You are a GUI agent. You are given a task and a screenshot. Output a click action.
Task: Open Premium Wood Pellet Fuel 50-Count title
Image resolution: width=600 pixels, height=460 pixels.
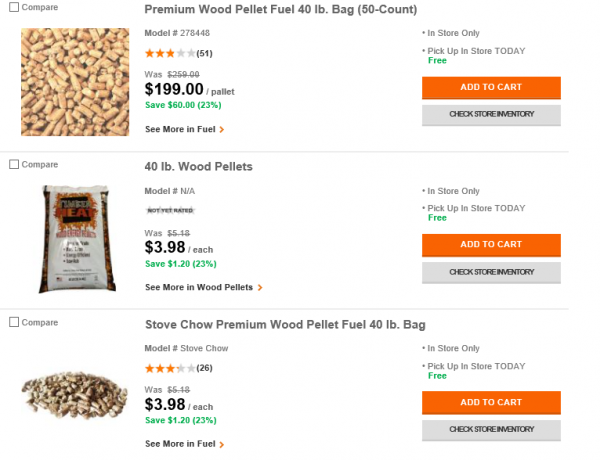pos(281,10)
